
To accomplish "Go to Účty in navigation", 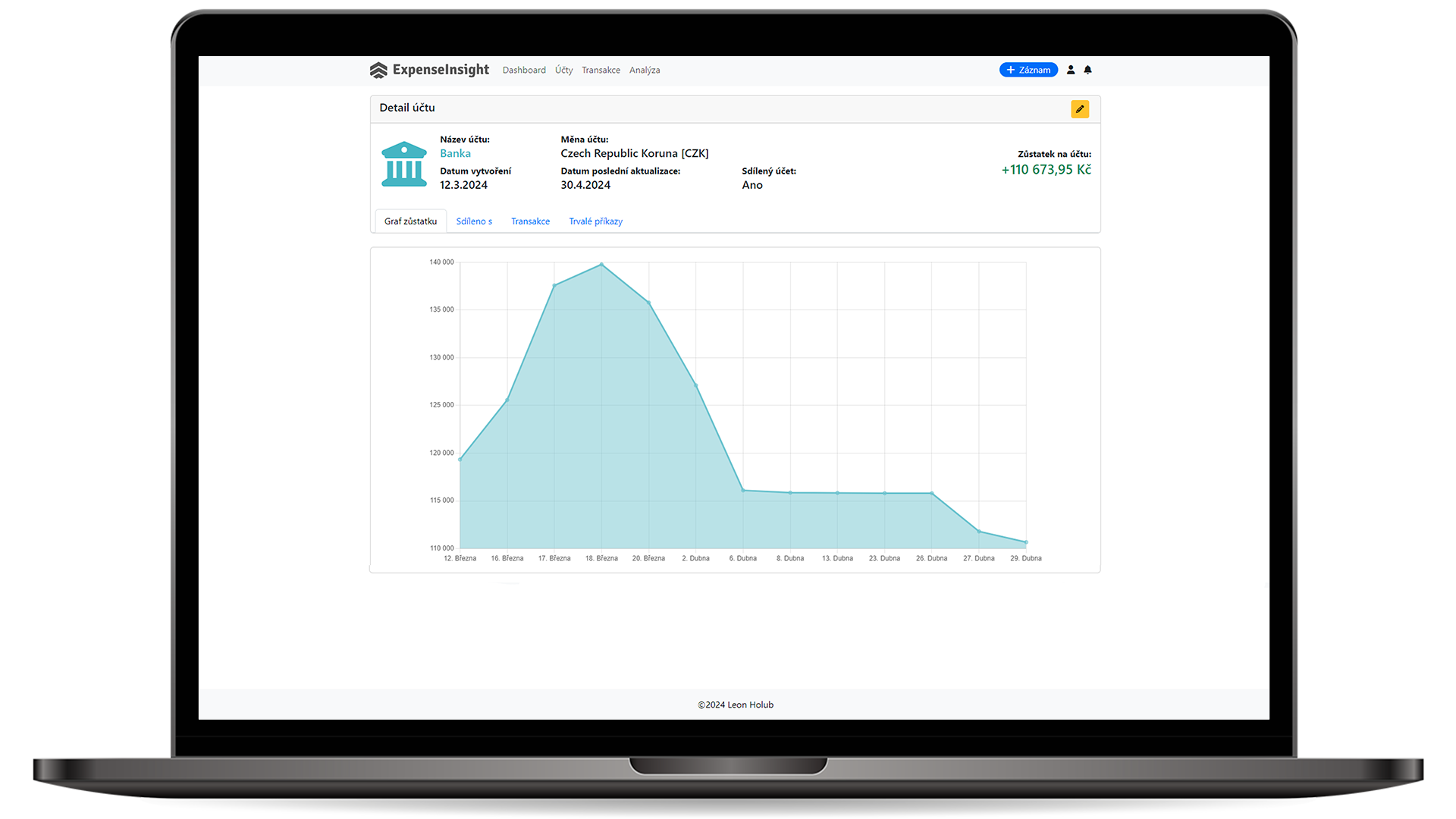I will pos(563,71).
